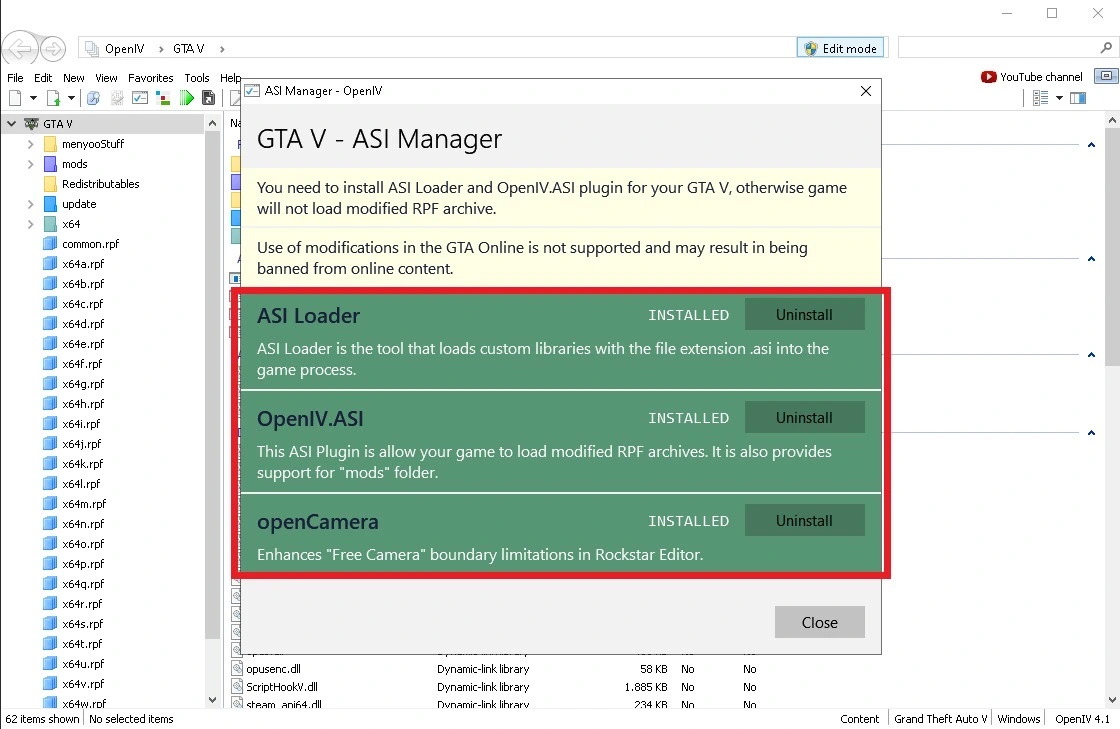
Task: Click Content in the status bar
Action: (859, 718)
